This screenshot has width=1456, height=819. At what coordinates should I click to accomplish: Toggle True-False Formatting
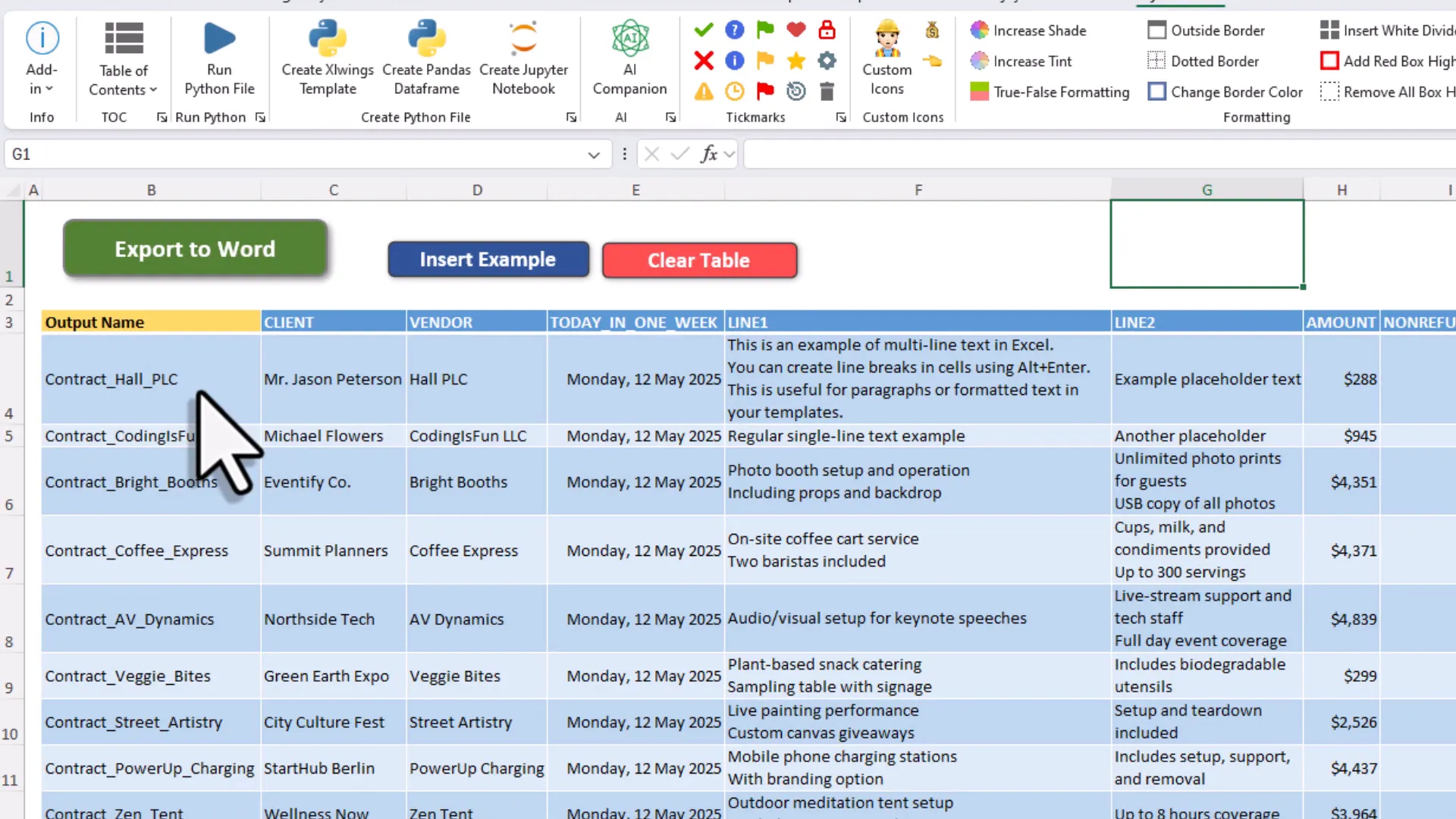[1049, 92]
